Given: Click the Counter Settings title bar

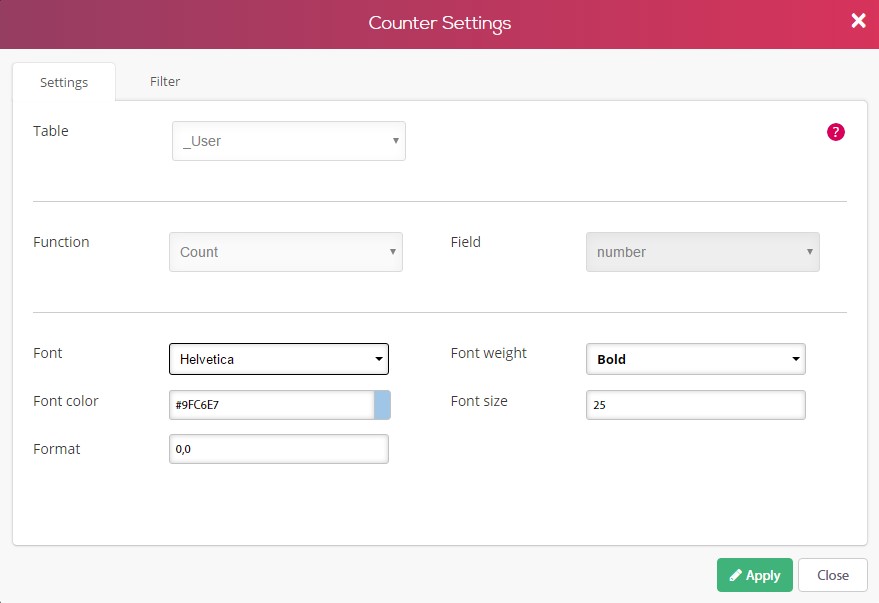Looking at the screenshot, I should coord(440,20).
